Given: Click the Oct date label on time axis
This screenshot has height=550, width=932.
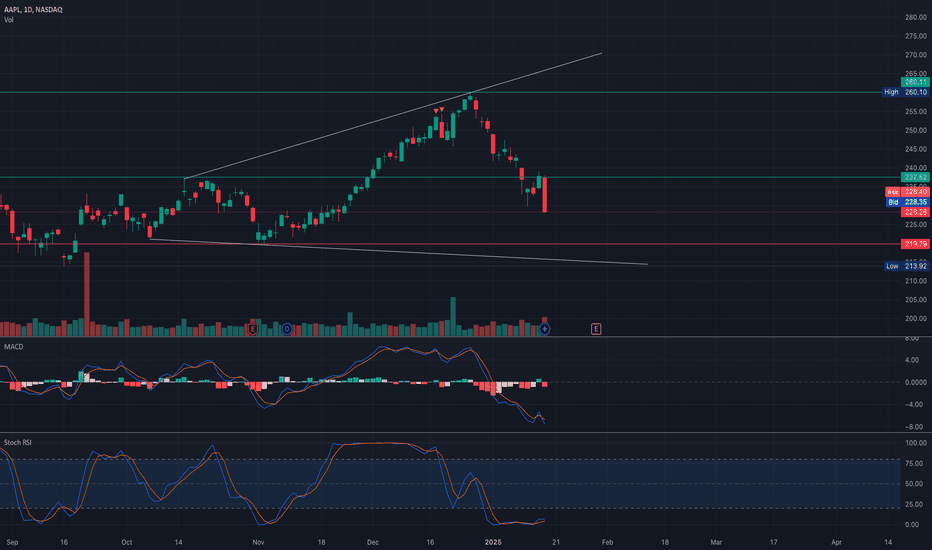Looking at the screenshot, I should click(126, 542).
